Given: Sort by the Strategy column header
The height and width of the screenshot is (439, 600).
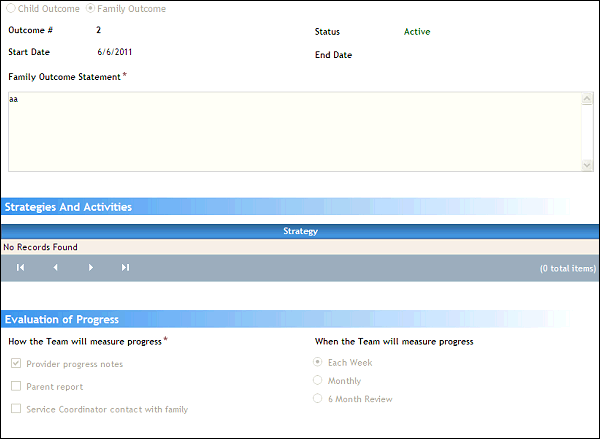Looking at the screenshot, I should 300,231.
